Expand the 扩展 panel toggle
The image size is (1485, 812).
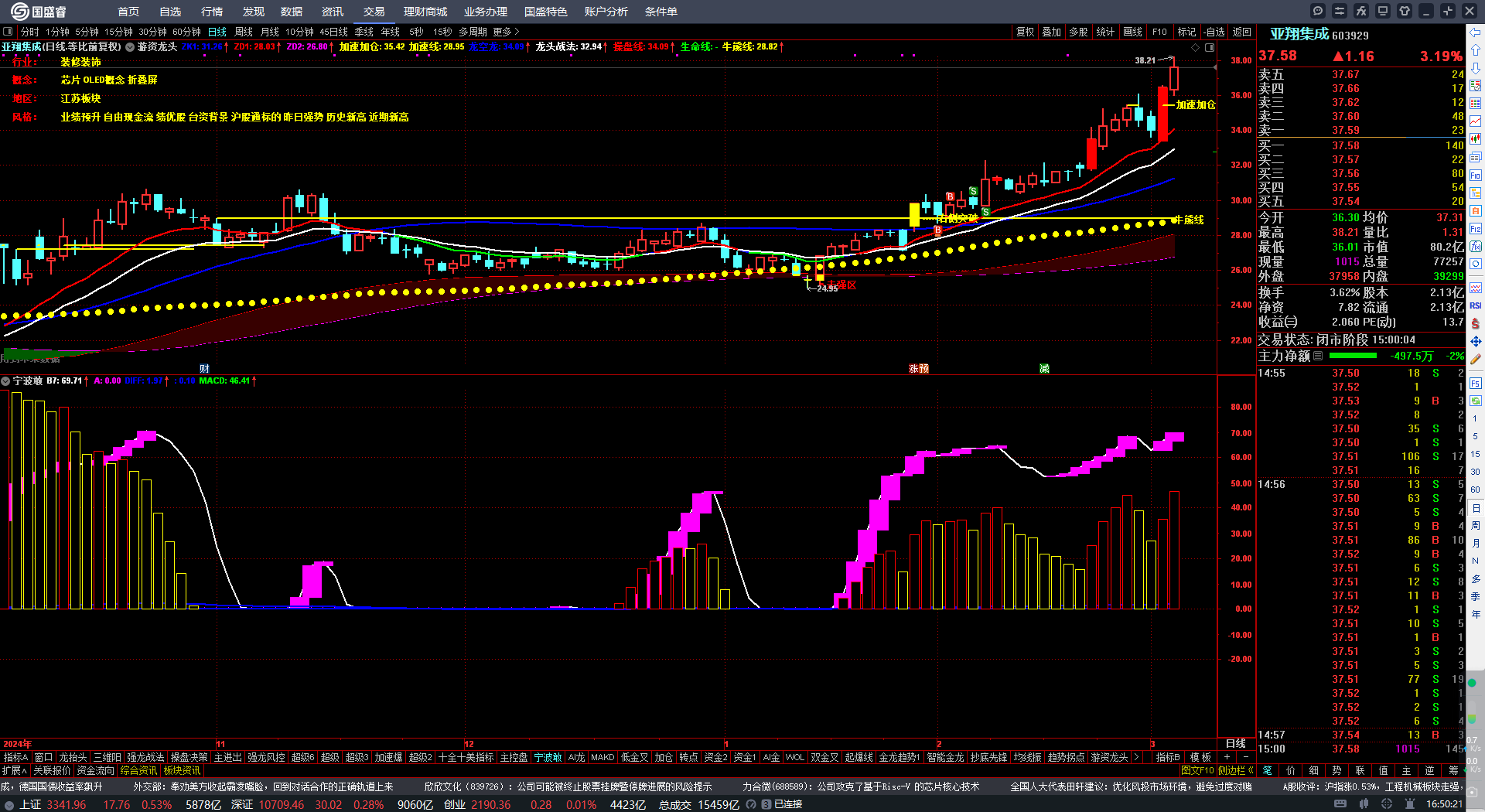(14, 770)
